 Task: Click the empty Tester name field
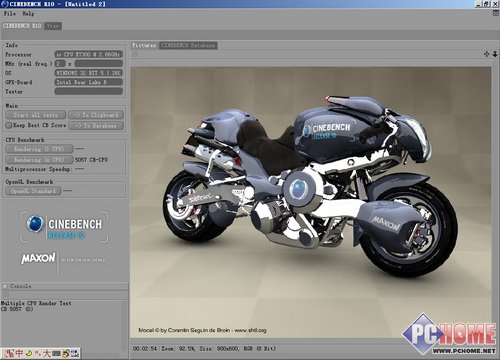click(x=89, y=91)
